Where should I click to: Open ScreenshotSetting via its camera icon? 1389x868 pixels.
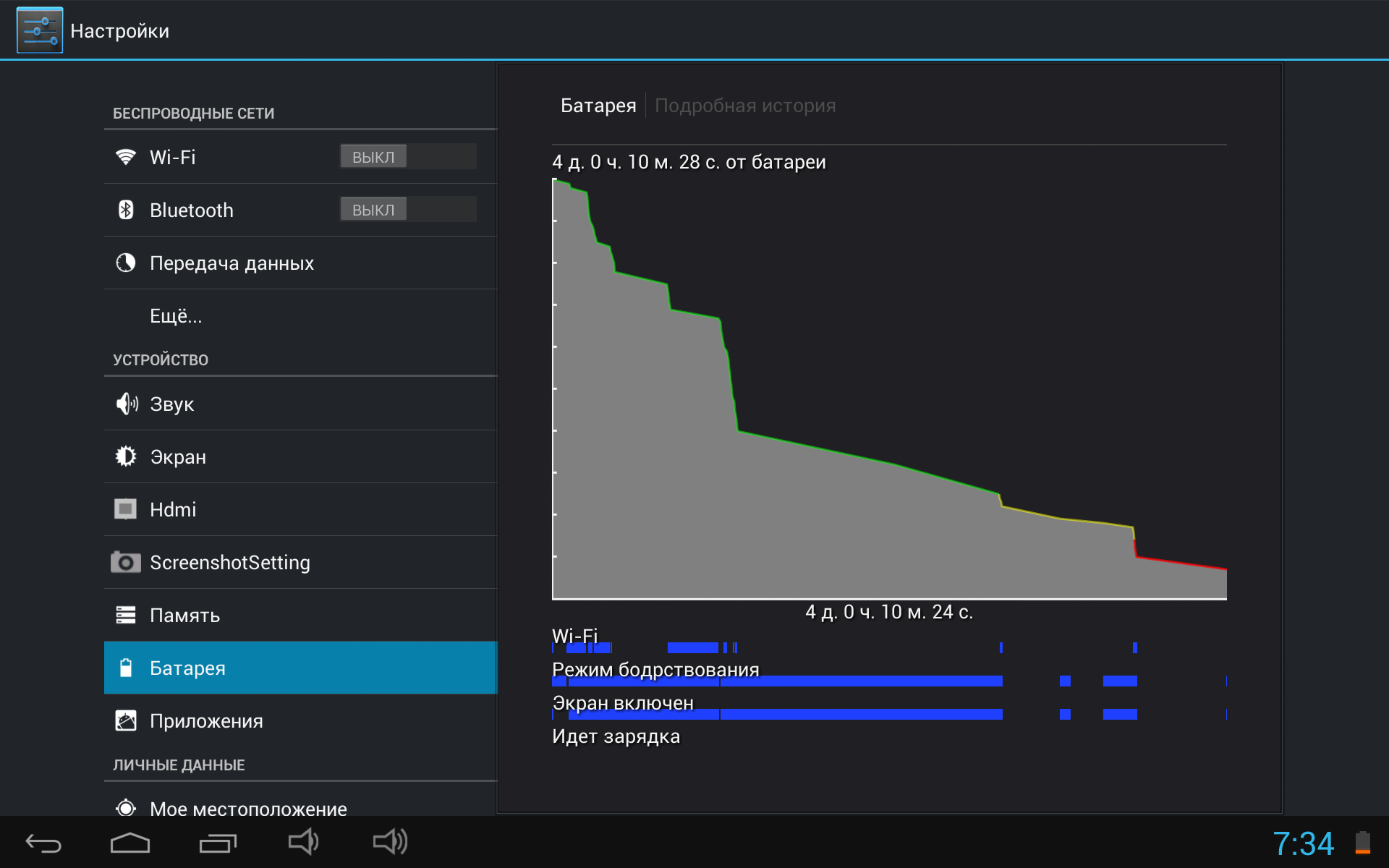tap(126, 562)
